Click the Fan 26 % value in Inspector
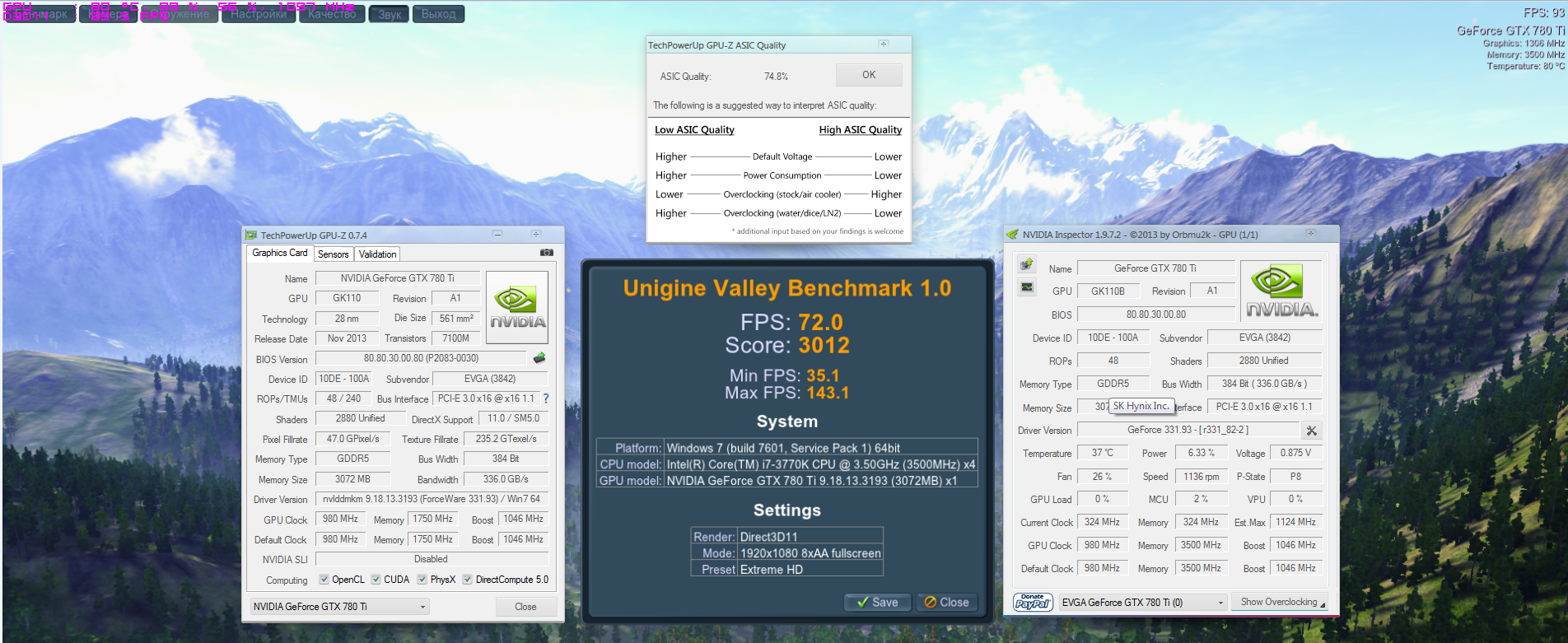Screen dimensions: 1568x643 coord(1103,476)
